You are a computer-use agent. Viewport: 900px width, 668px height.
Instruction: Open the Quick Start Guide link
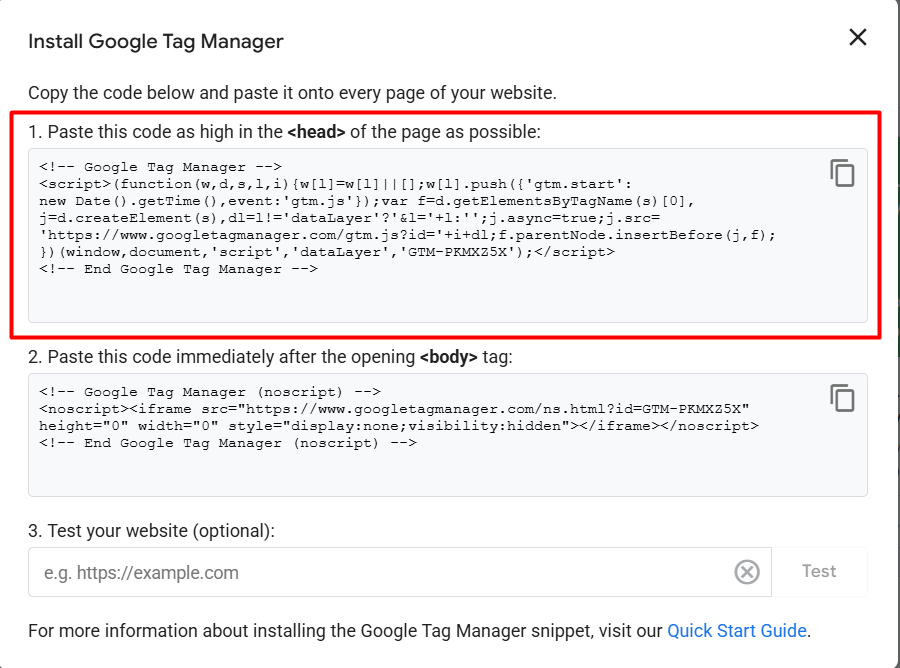(x=736, y=631)
